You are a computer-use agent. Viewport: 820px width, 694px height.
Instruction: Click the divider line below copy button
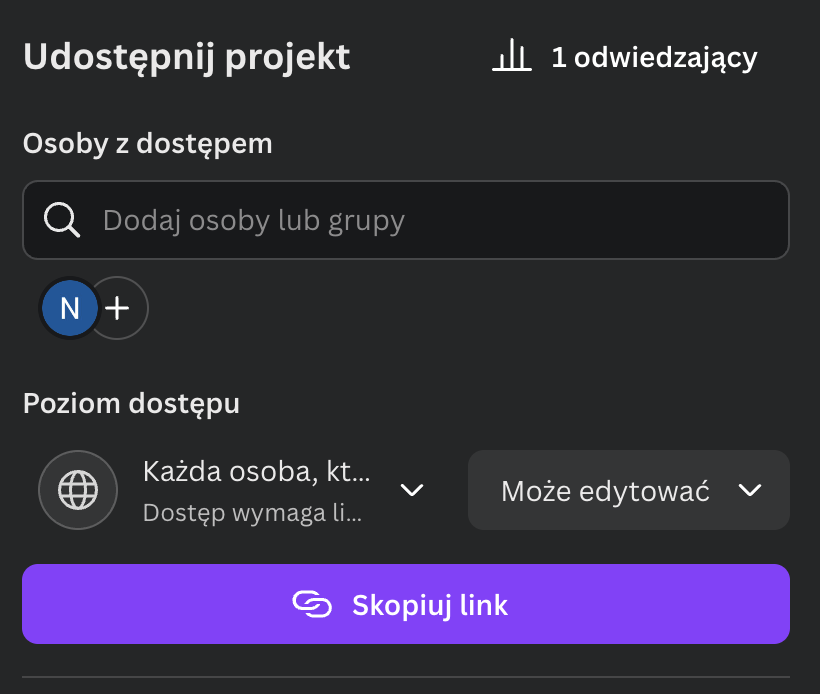[x=406, y=677]
